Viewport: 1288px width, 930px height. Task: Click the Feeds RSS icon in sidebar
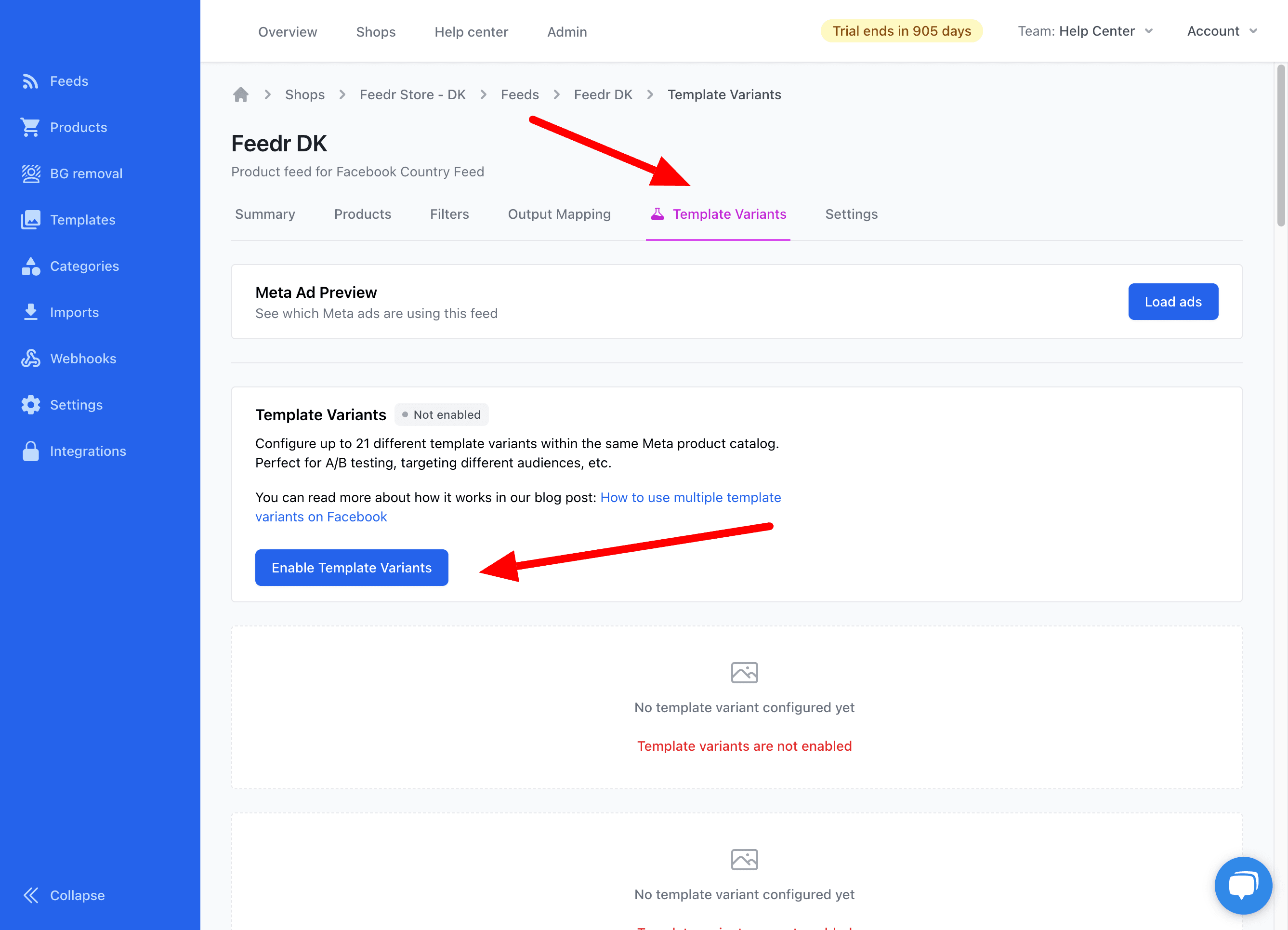point(30,81)
